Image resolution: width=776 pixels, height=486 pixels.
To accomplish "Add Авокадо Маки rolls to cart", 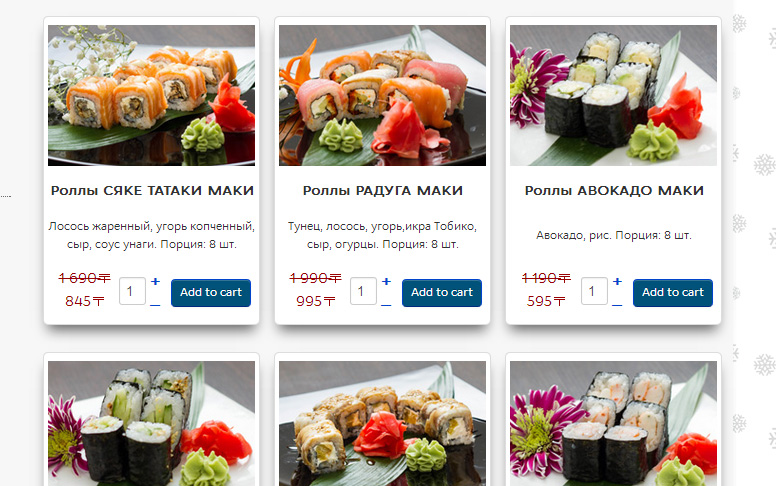I will 673,292.
